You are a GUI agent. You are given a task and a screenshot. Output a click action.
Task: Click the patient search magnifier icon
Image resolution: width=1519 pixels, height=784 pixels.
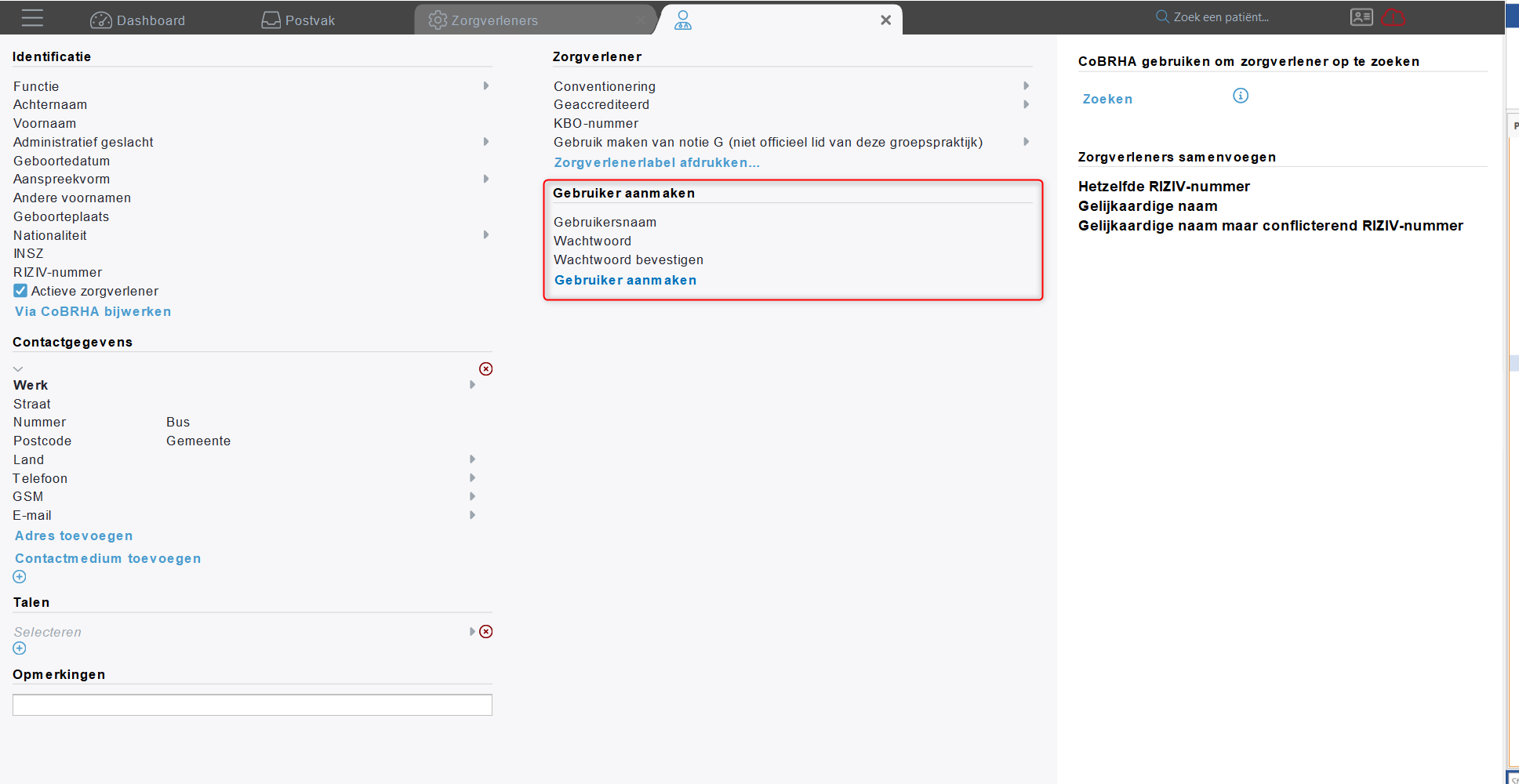(1162, 16)
